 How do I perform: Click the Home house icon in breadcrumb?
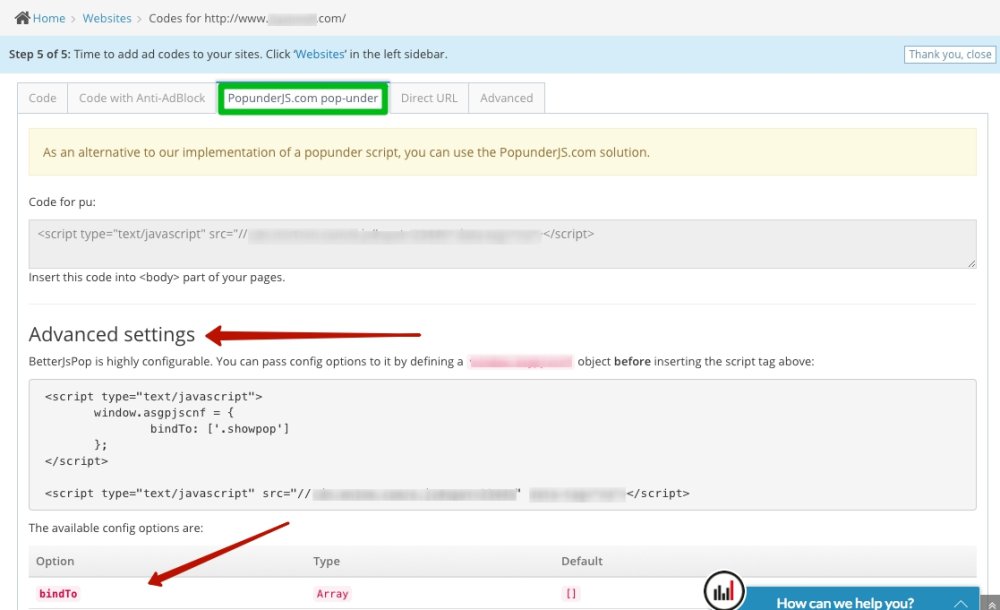point(22,18)
